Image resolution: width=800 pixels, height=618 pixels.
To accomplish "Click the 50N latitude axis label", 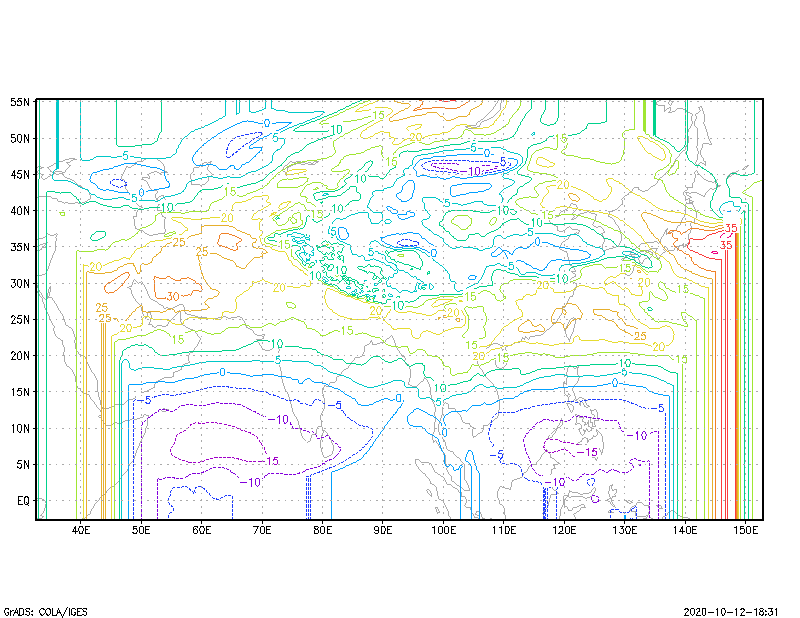I will pyautogui.click(x=20, y=138).
